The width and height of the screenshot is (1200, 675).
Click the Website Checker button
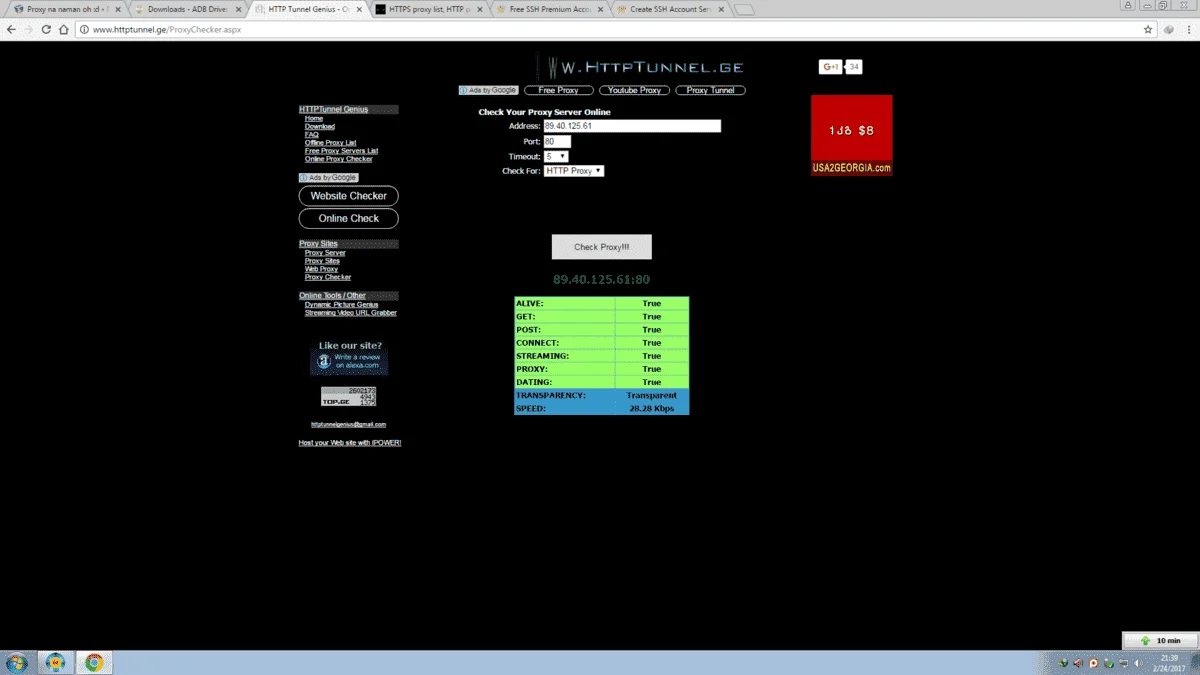(348, 196)
